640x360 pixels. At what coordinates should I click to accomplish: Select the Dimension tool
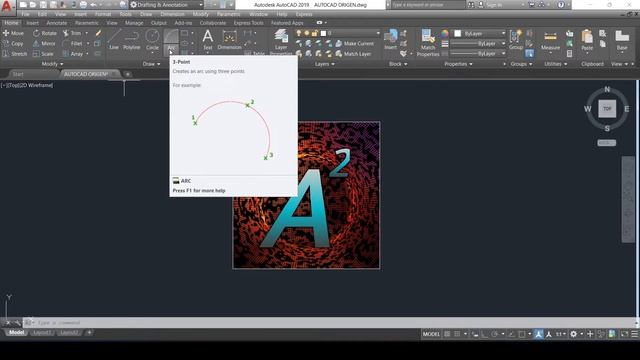tap(229, 40)
